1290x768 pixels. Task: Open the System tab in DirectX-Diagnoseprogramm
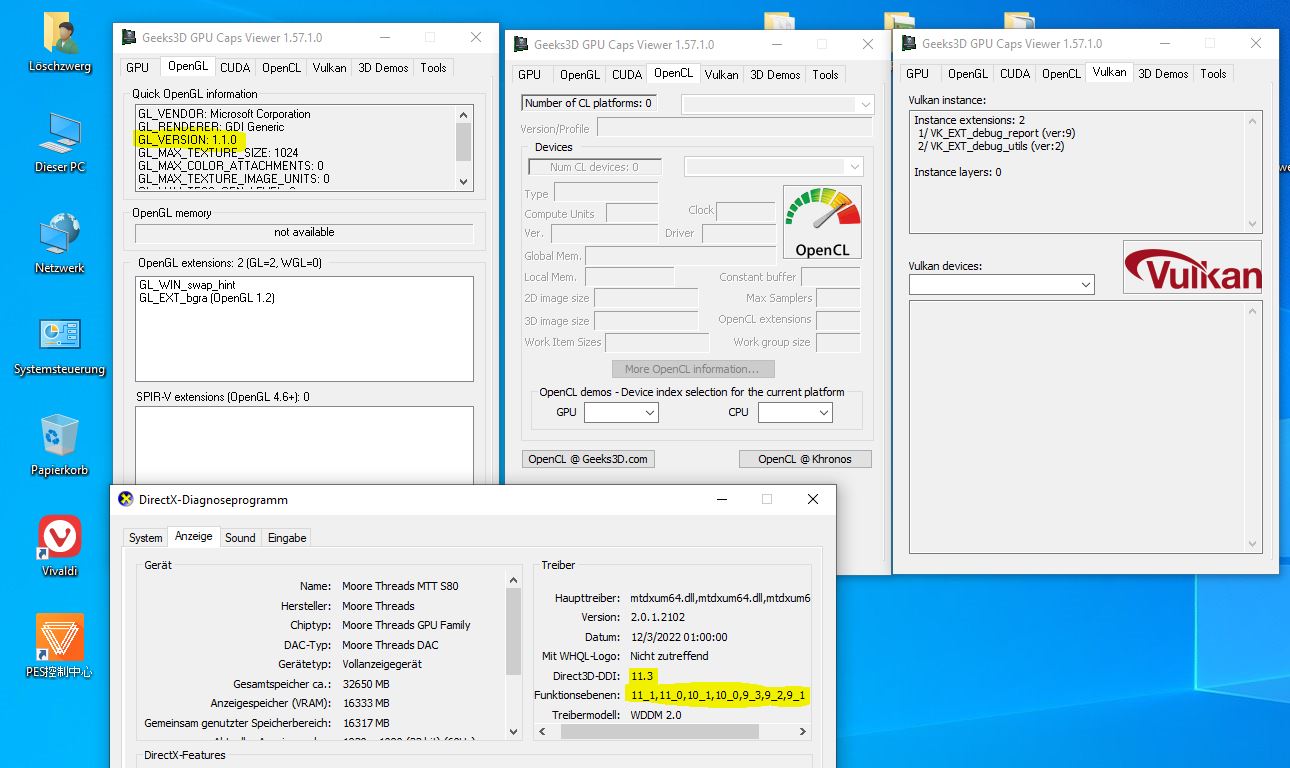click(145, 538)
